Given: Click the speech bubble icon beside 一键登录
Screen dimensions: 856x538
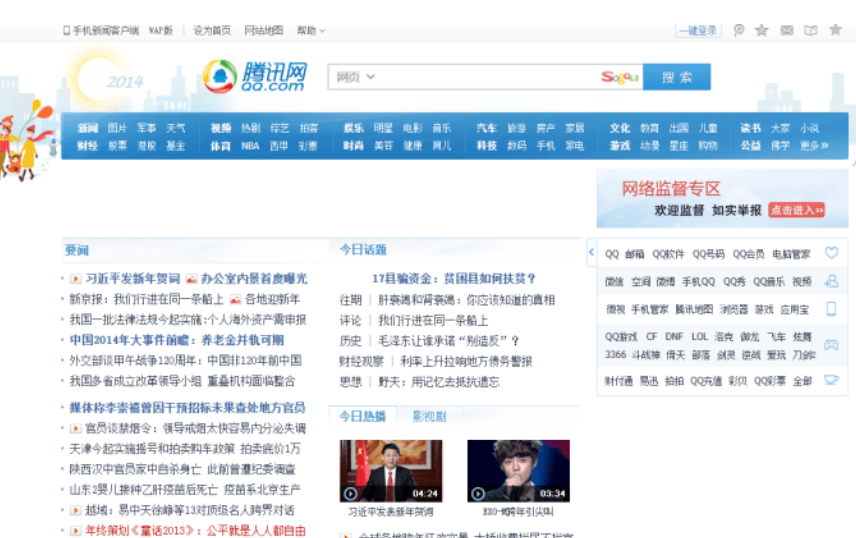Looking at the screenshot, I should 739,30.
